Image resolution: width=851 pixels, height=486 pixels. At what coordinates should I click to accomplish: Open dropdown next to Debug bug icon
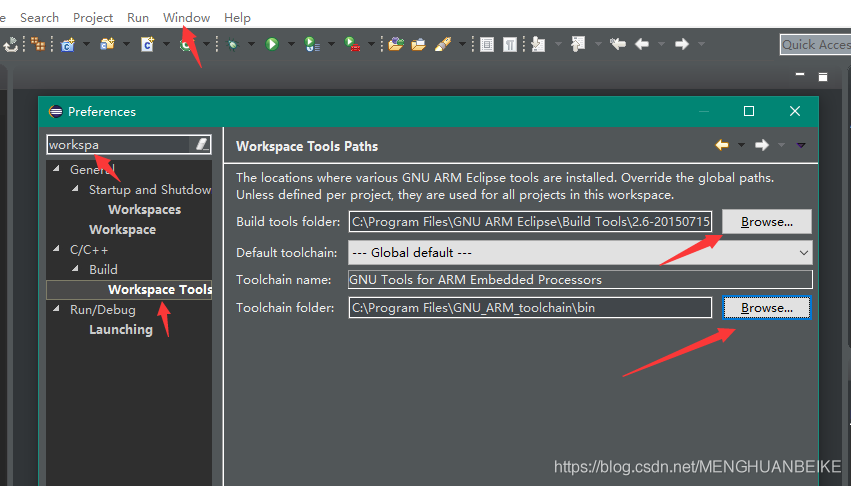click(x=251, y=44)
